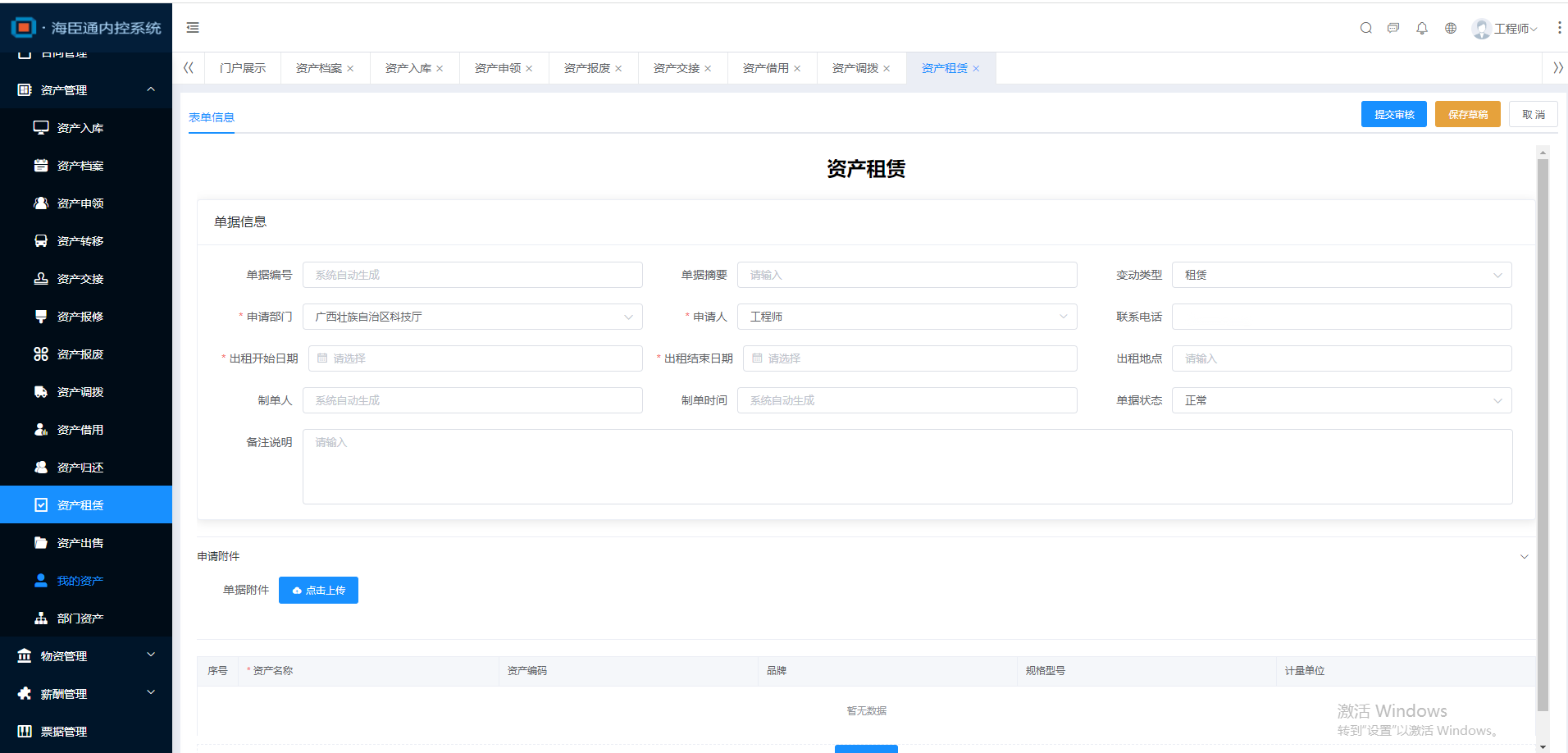Open the 单据状态 dropdown

click(1341, 401)
